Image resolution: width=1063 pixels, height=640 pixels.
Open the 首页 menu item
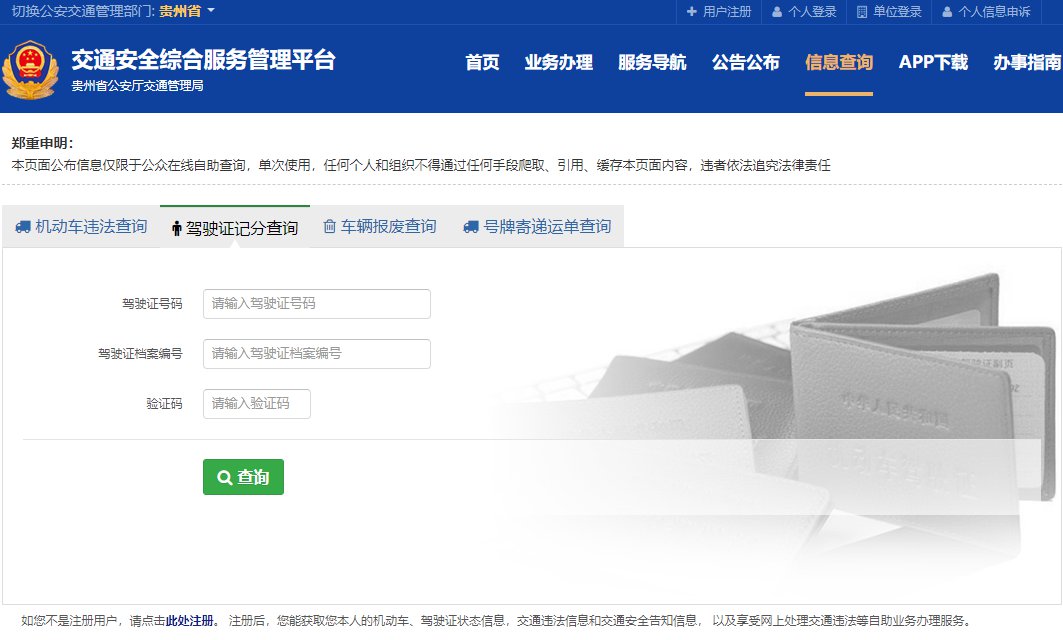pos(482,62)
